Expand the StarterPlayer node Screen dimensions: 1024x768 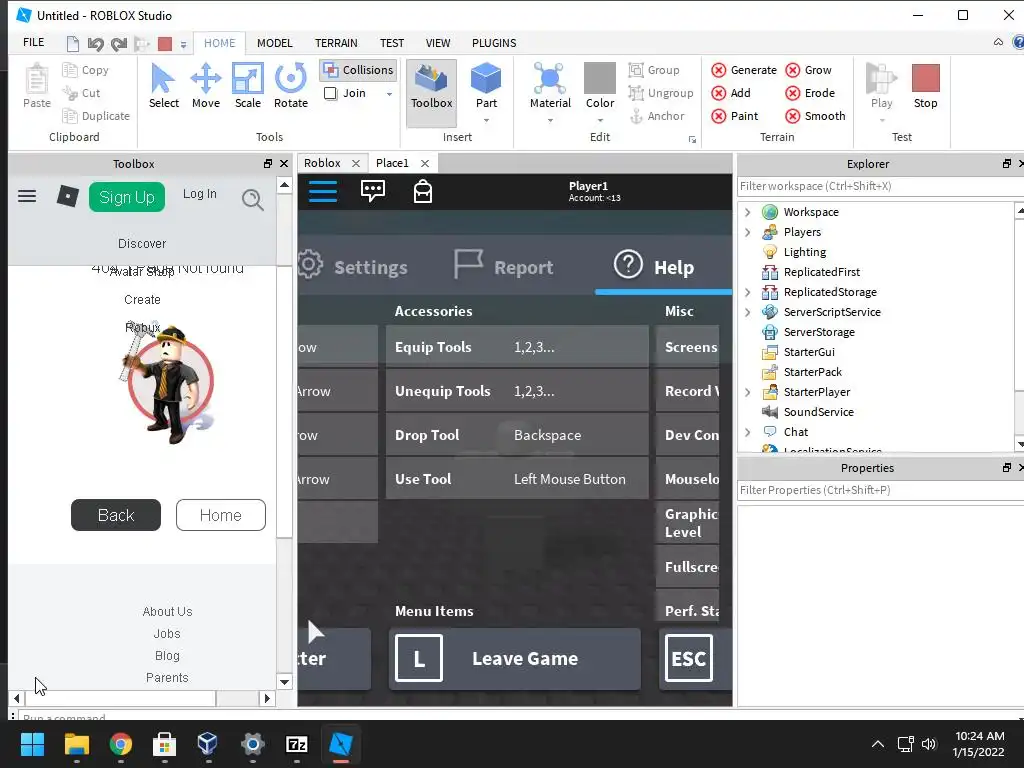click(x=748, y=392)
